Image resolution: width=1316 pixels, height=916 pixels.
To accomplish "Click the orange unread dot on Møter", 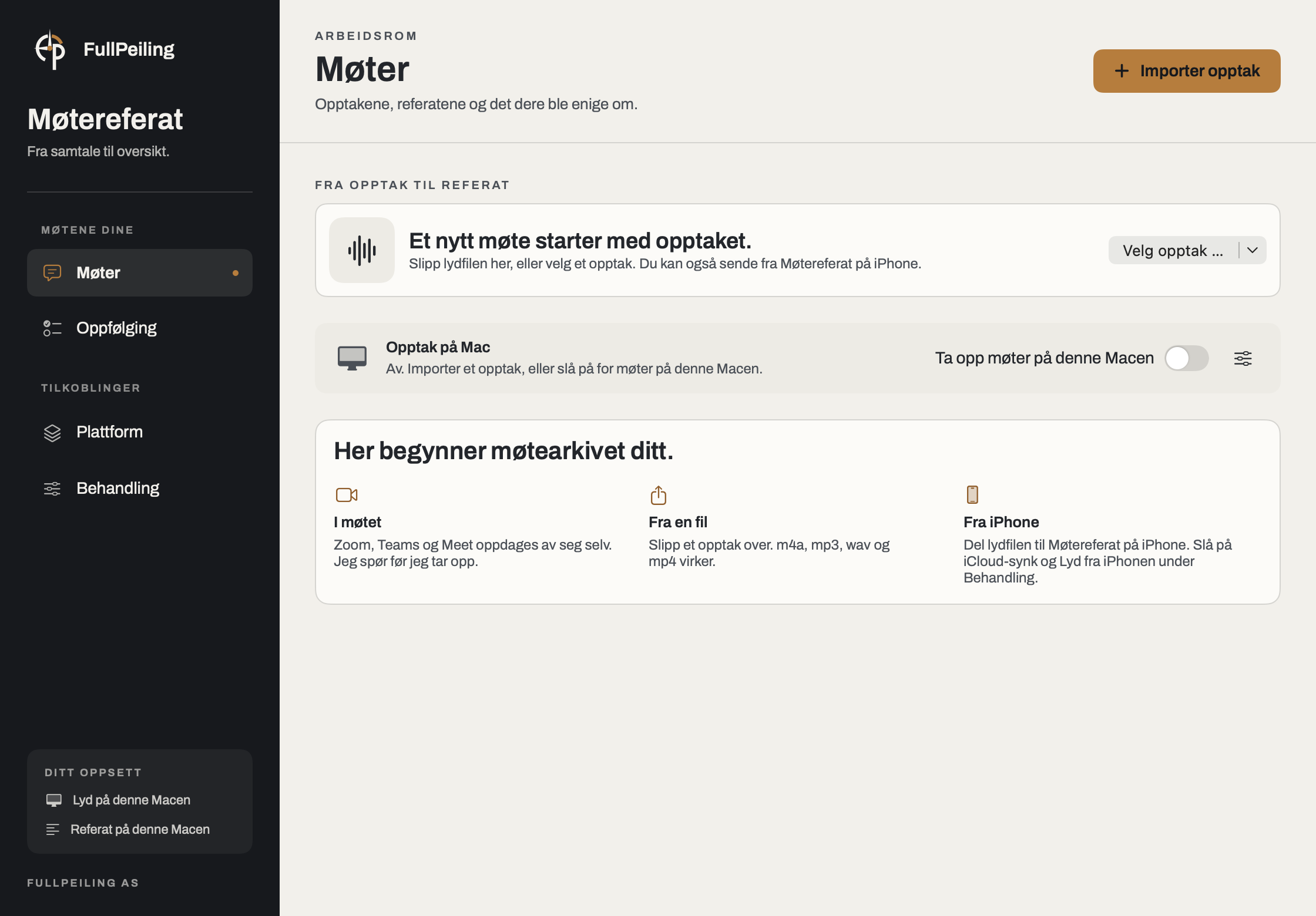I will tap(236, 273).
